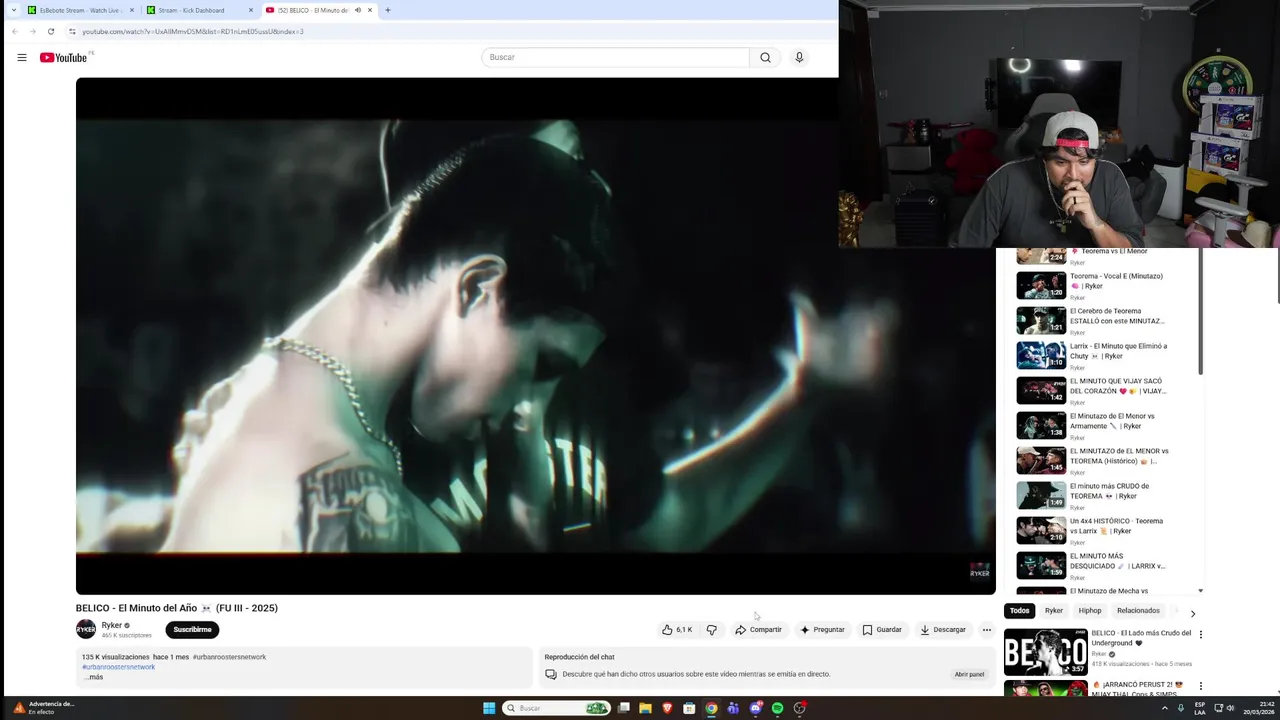
Task: Save video with Guardar button
Action: (882, 630)
